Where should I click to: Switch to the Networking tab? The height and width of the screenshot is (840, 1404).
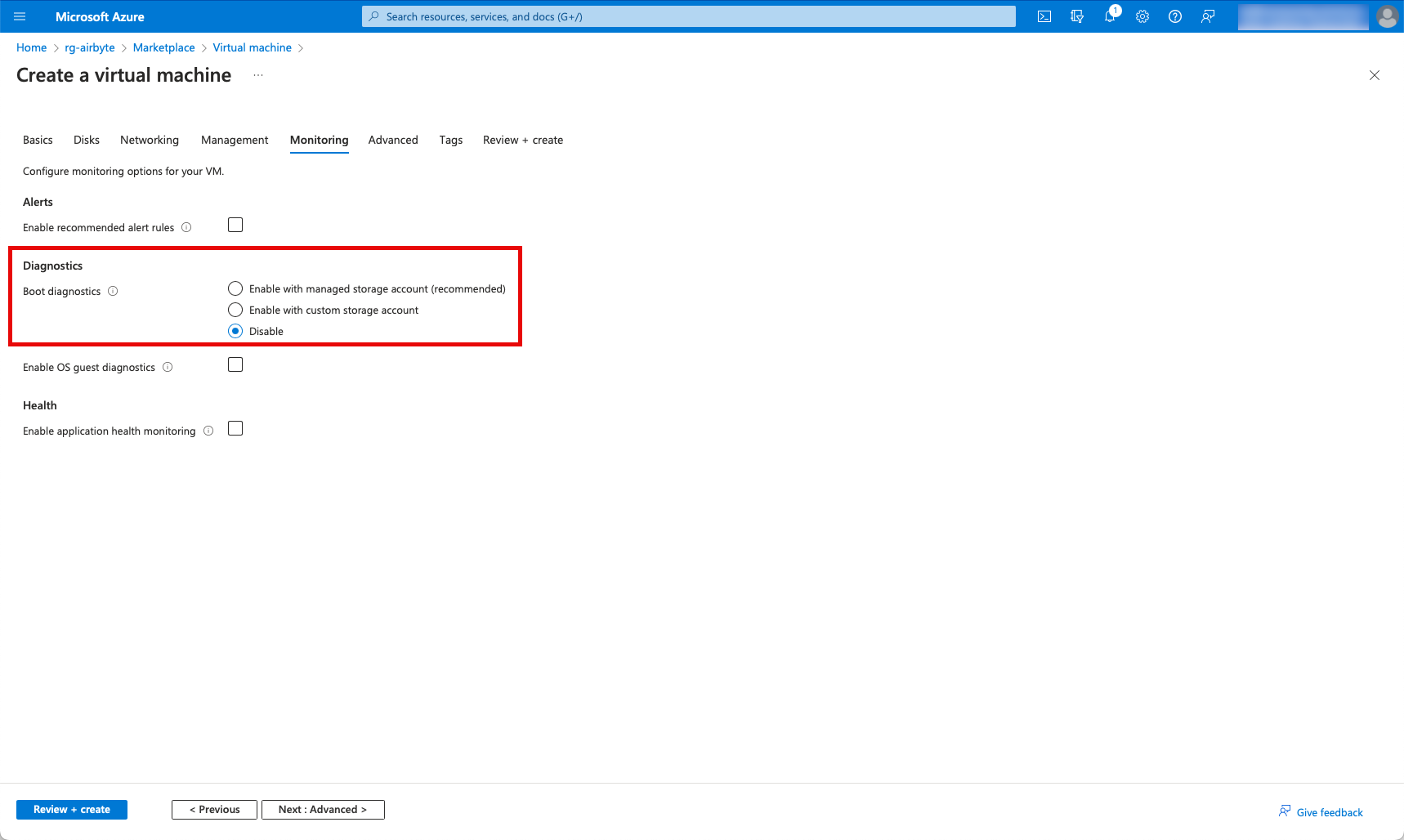149,140
